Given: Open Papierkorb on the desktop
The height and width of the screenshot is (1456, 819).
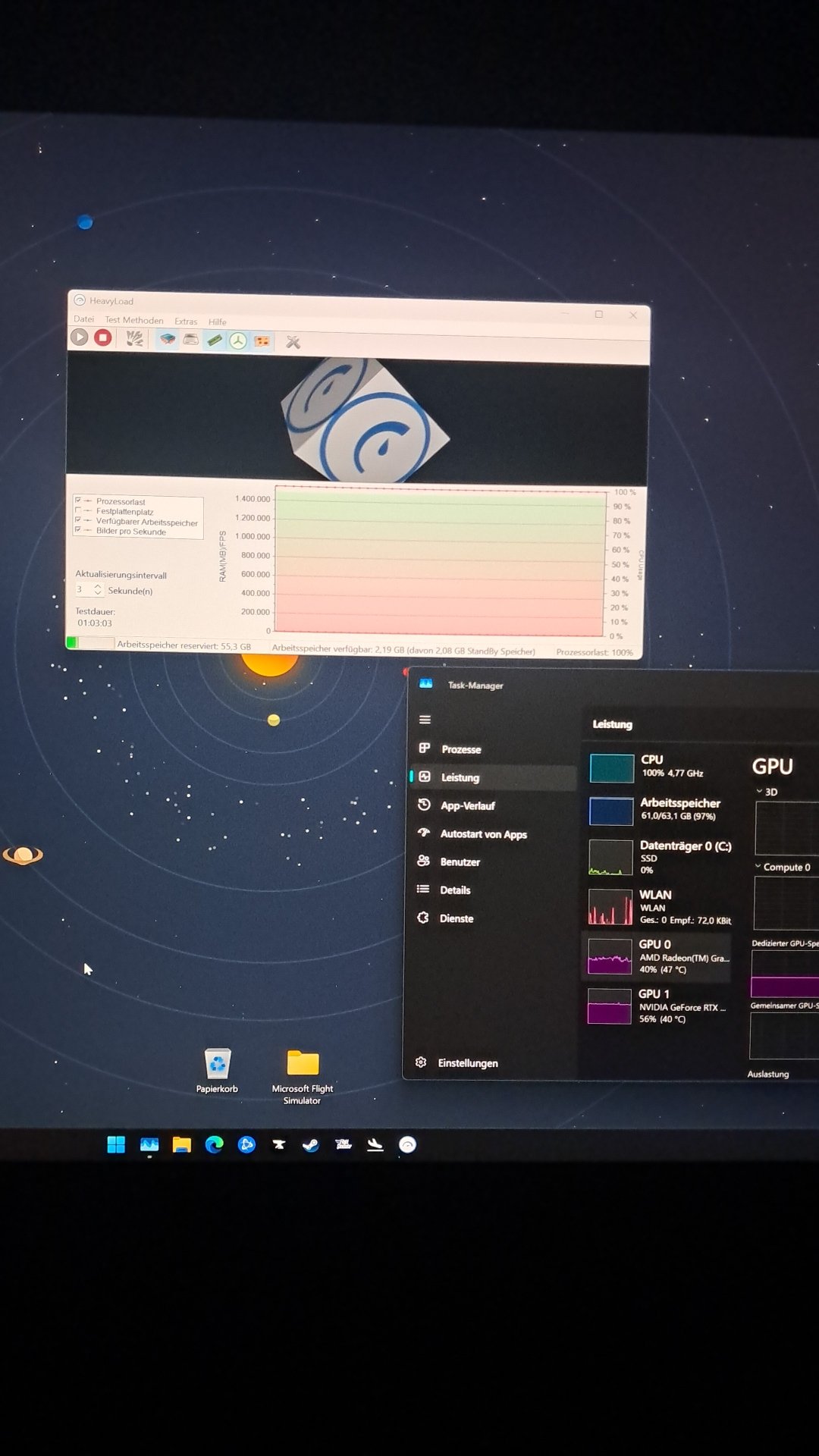Looking at the screenshot, I should coord(217,1071).
